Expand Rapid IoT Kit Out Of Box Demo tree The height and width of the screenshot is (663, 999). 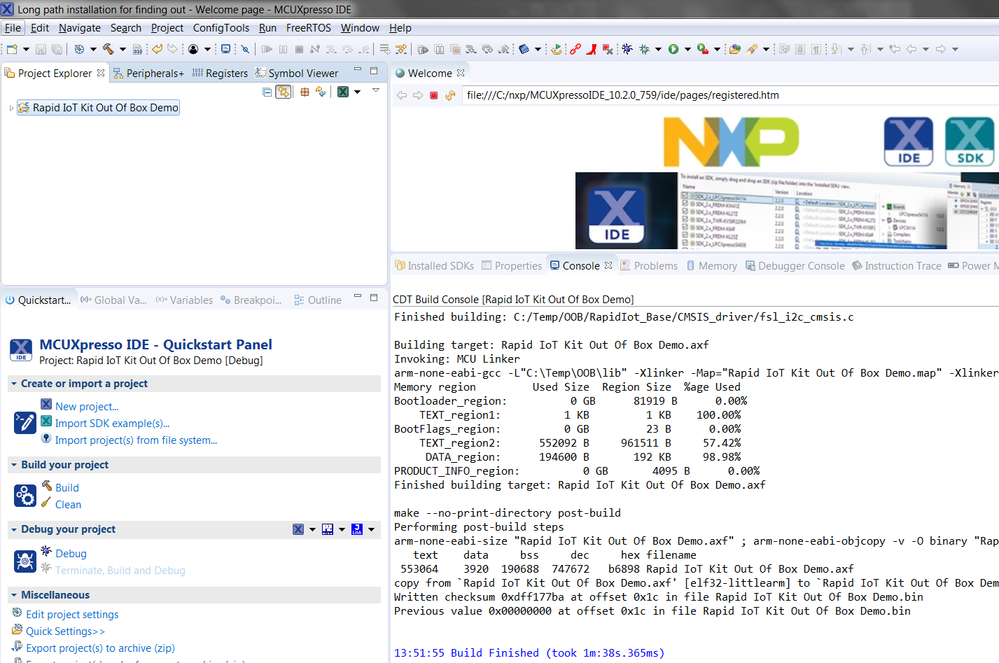[x=11, y=108]
